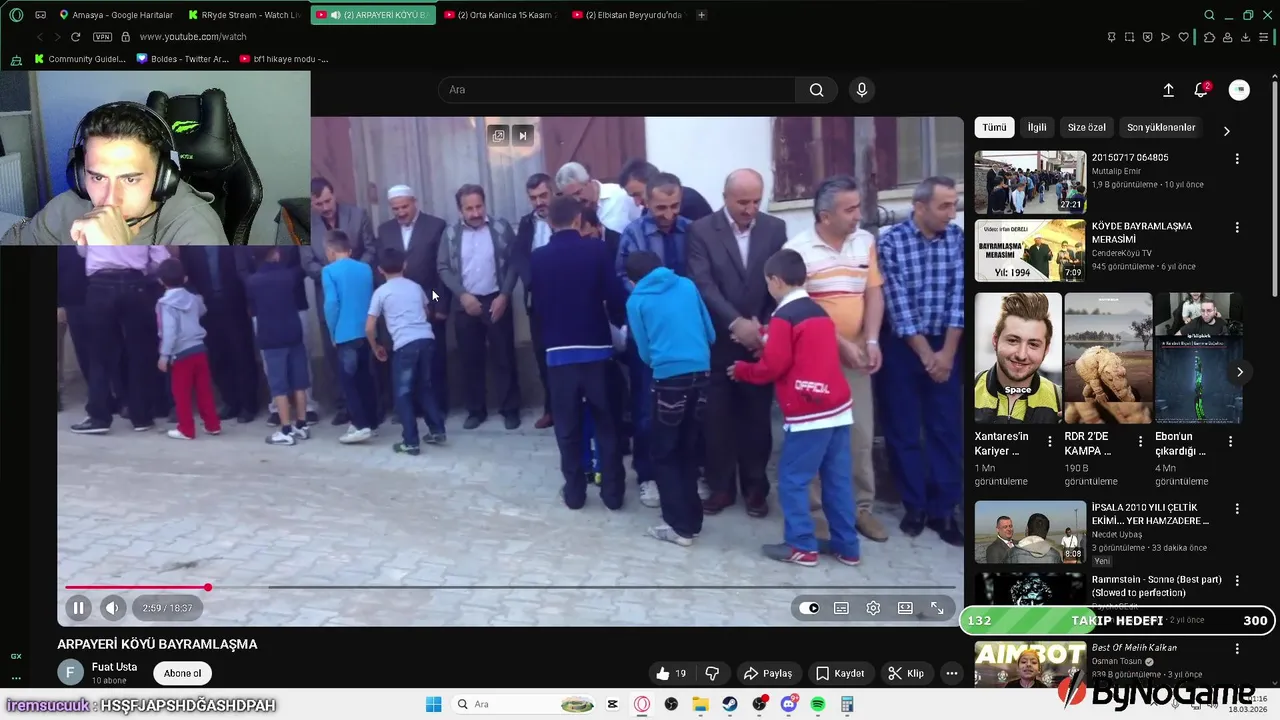1280x720 pixels.
Task: Open the 20150717 064805 video thumbnail
Action: coord(1030,182)
